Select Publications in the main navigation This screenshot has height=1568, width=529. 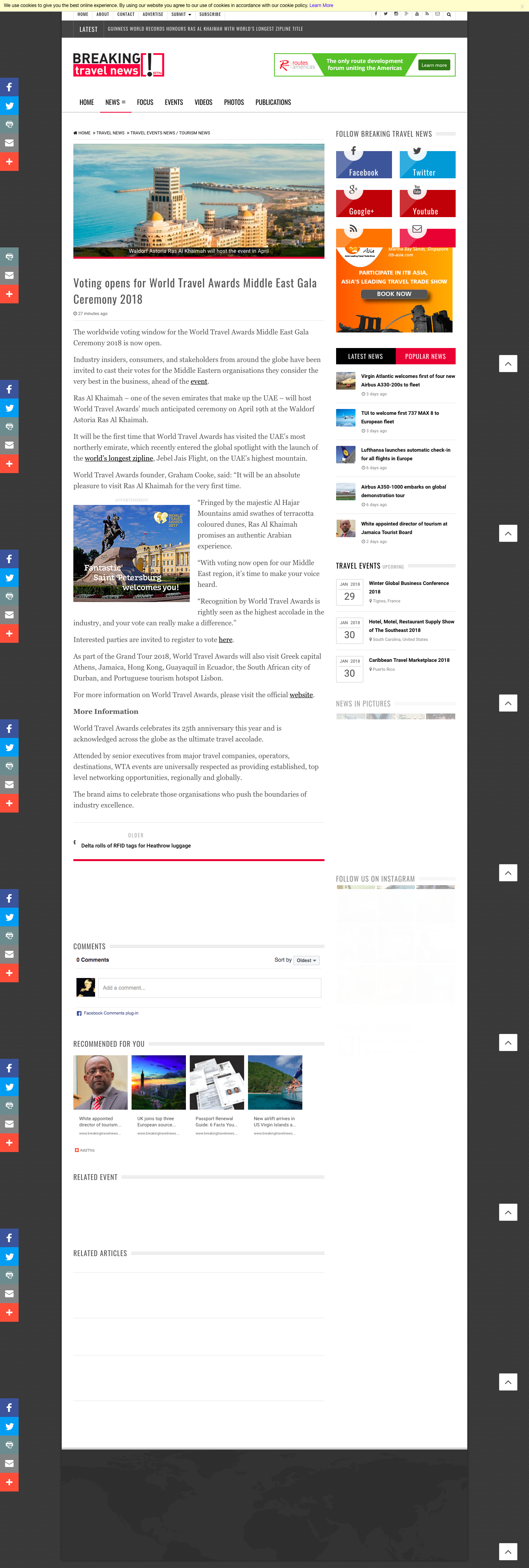coord(273,102)
